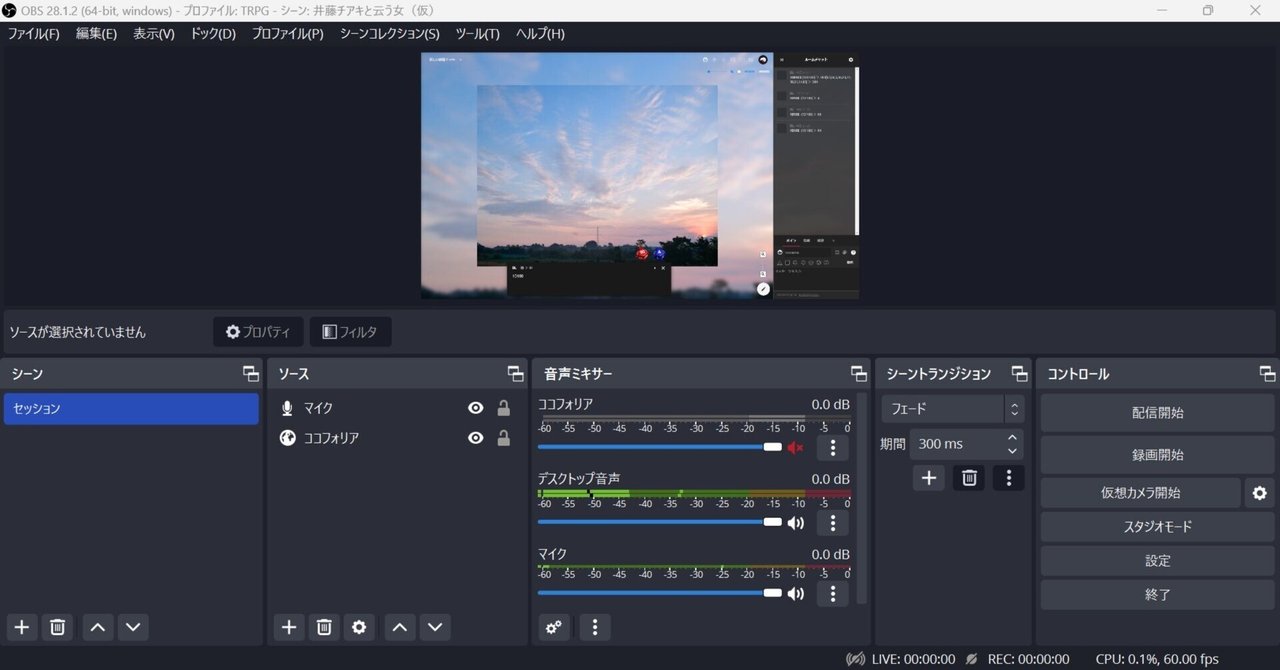1280x670 pixels.
Task: Click the delete source trash icon
Action: tap(324, 627)
